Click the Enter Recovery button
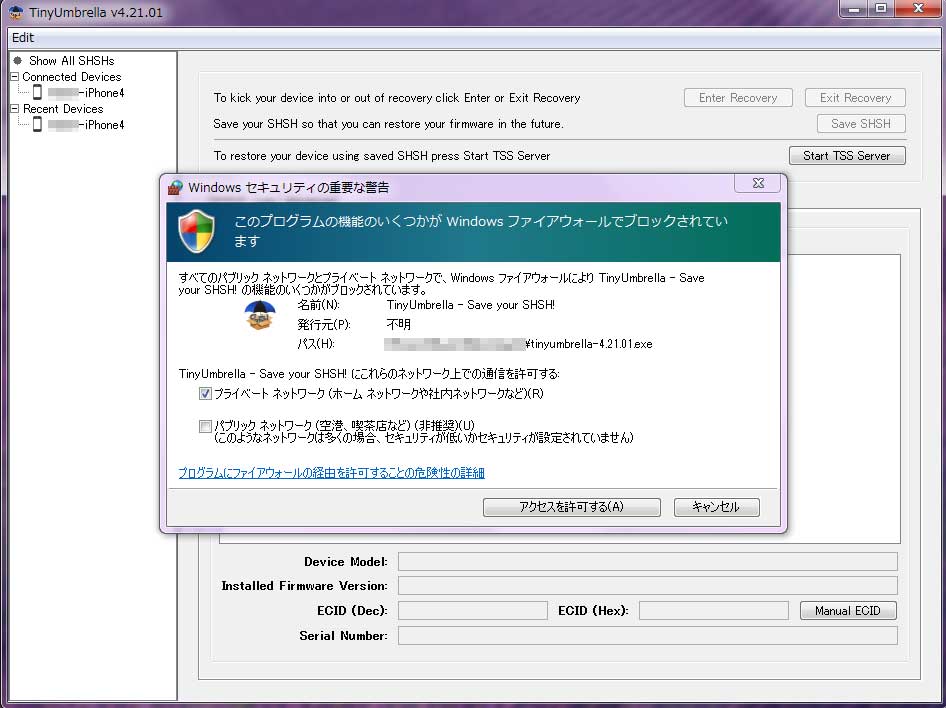The height and width of the screenshot is (708, 946). pyautogui.click(x=738, y=98)
